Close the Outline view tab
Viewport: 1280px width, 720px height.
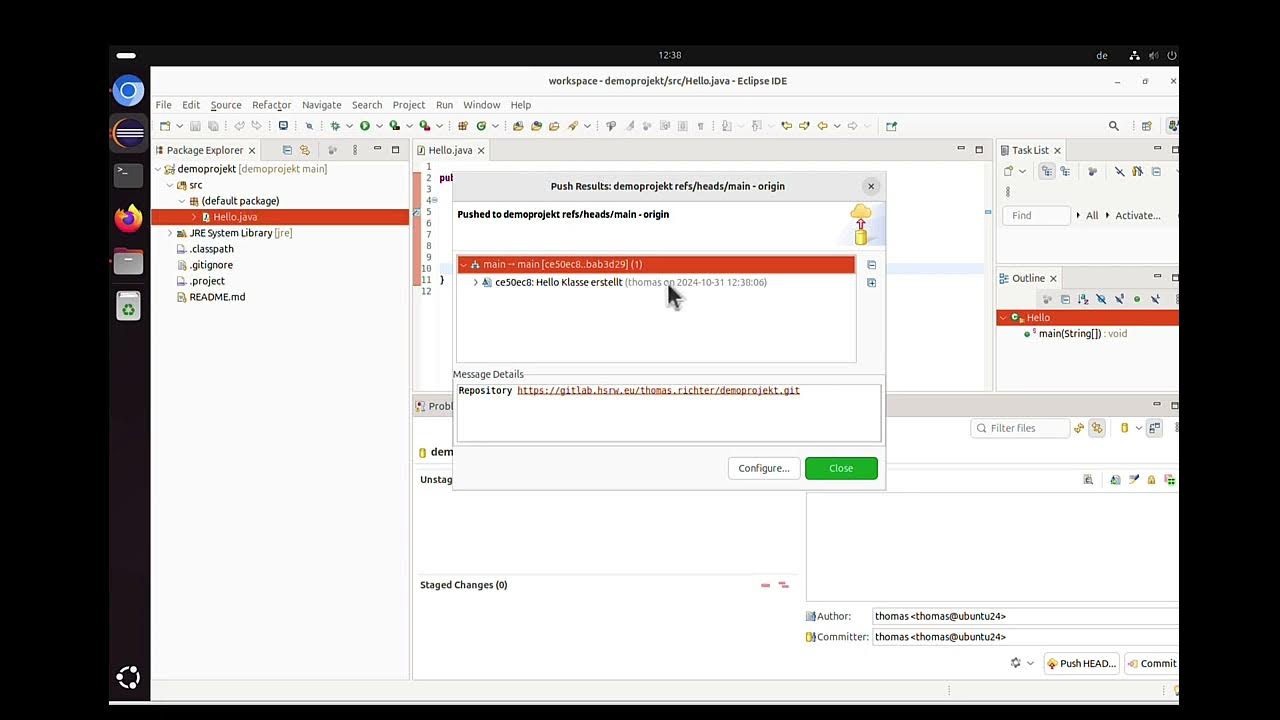(x=1053, y=278)
